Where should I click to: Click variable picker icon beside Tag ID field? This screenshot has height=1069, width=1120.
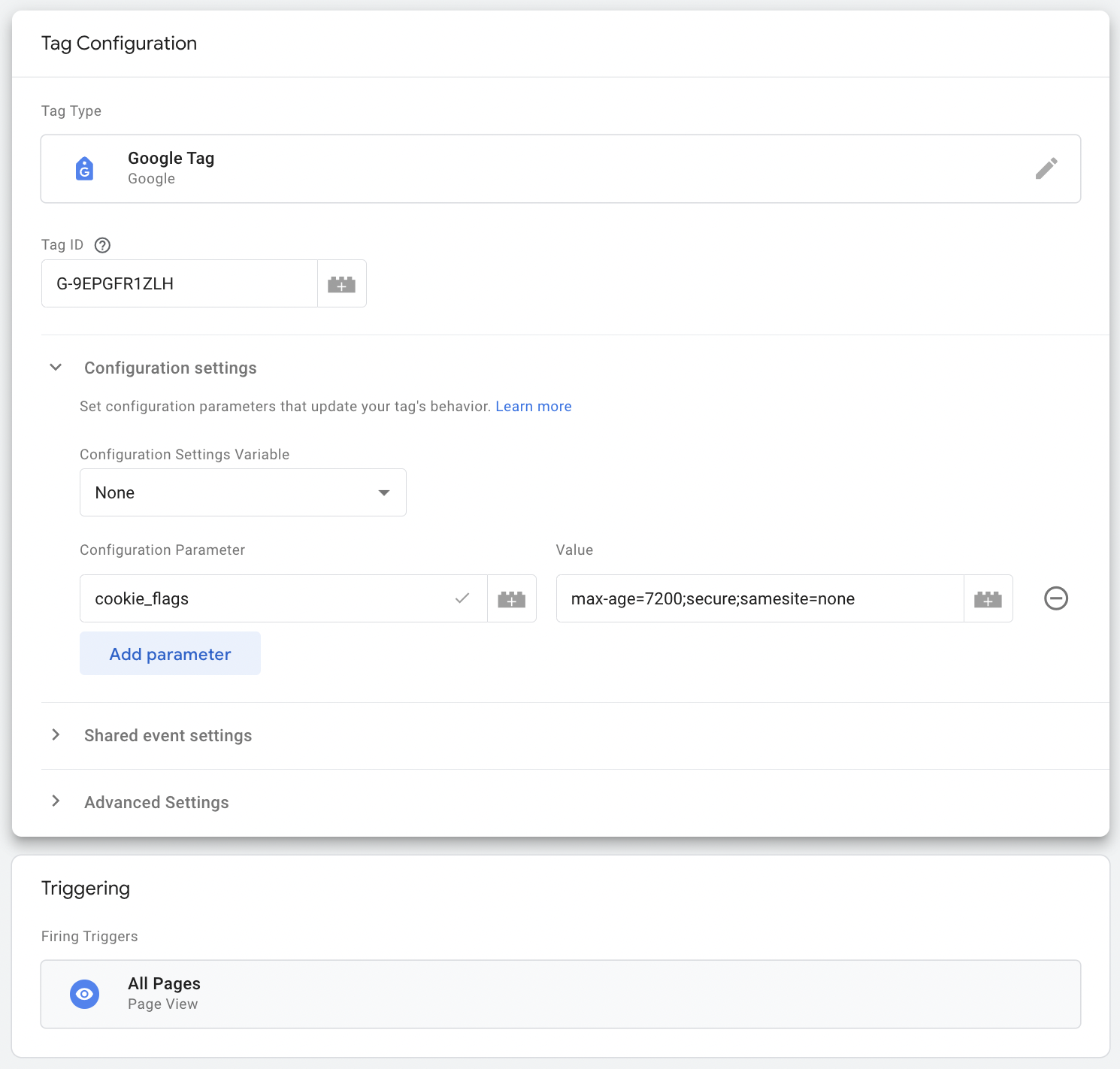341,284
